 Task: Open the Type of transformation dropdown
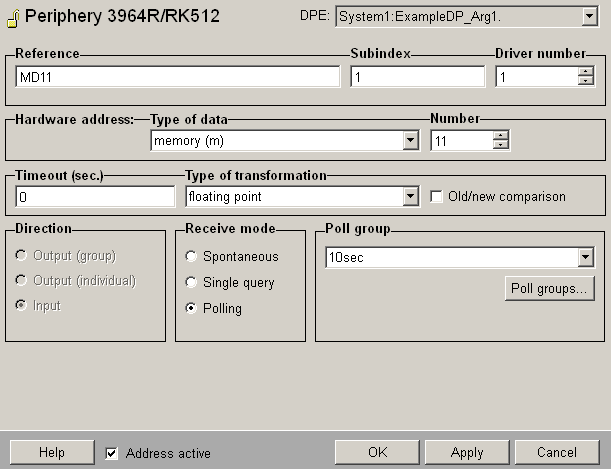pos(410,197)
